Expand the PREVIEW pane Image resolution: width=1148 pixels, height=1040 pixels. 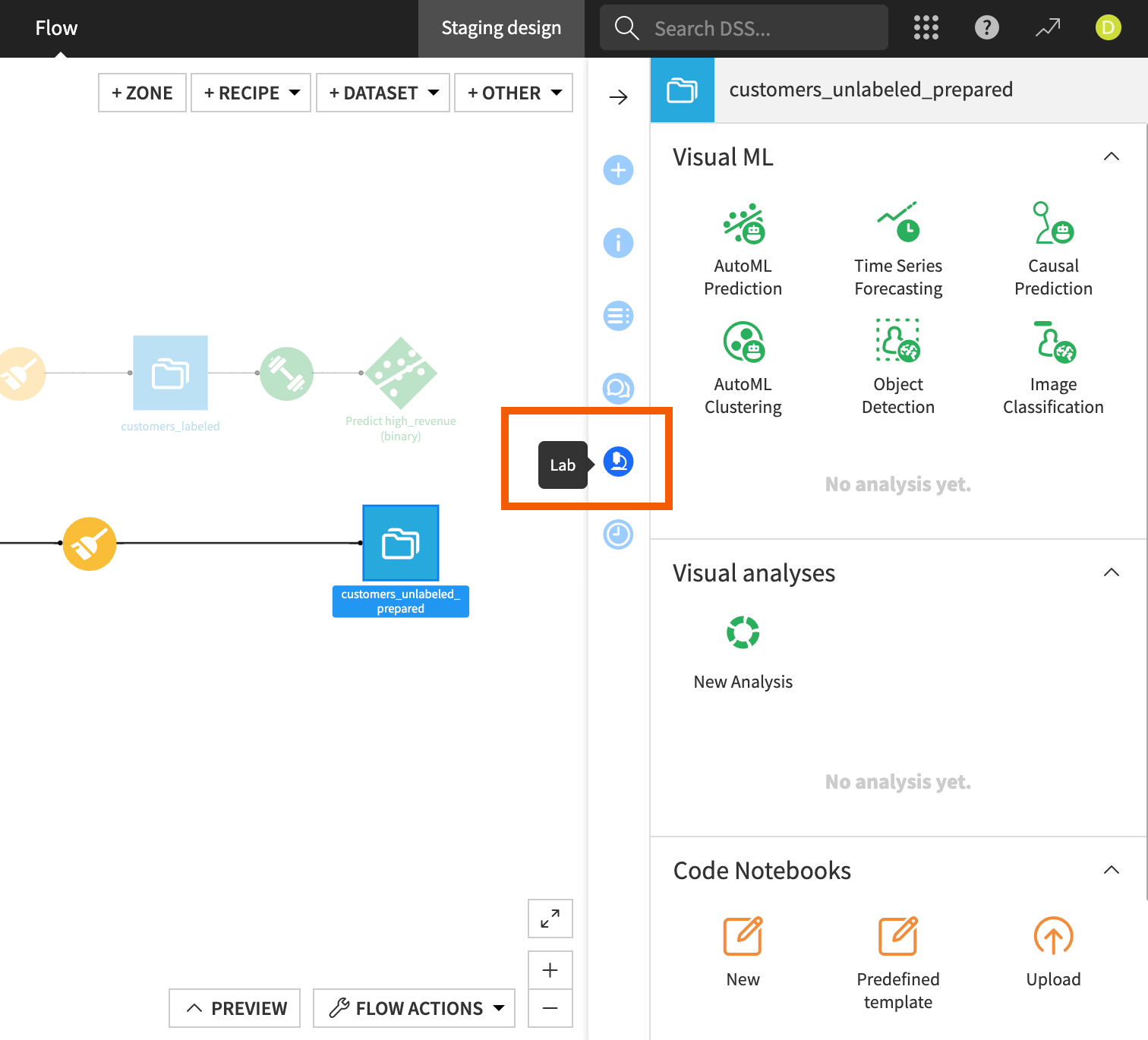235,1008
